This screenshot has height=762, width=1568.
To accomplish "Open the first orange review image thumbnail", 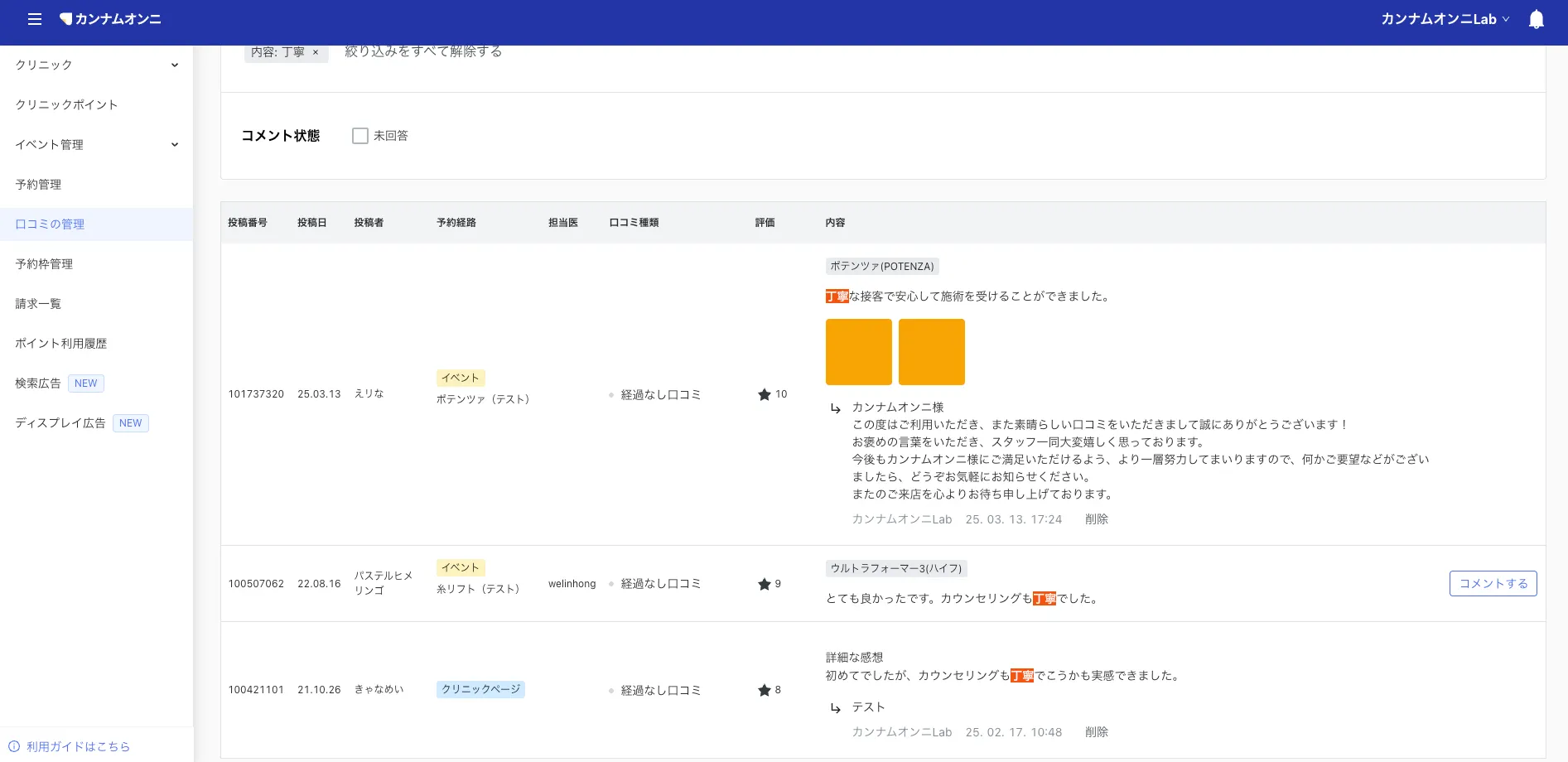I will 859,352.
